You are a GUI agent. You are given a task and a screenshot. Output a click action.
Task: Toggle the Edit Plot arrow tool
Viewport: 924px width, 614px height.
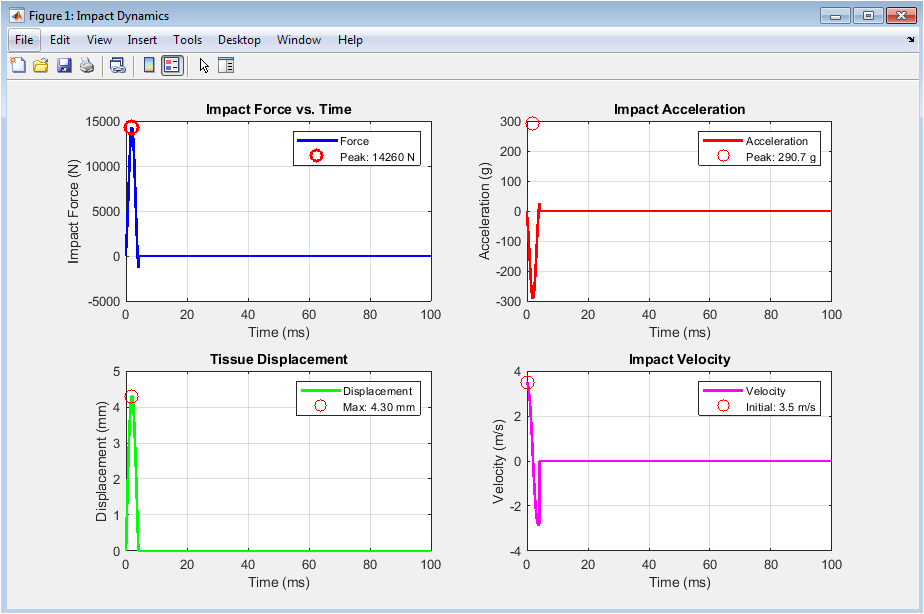click(204, 66)
